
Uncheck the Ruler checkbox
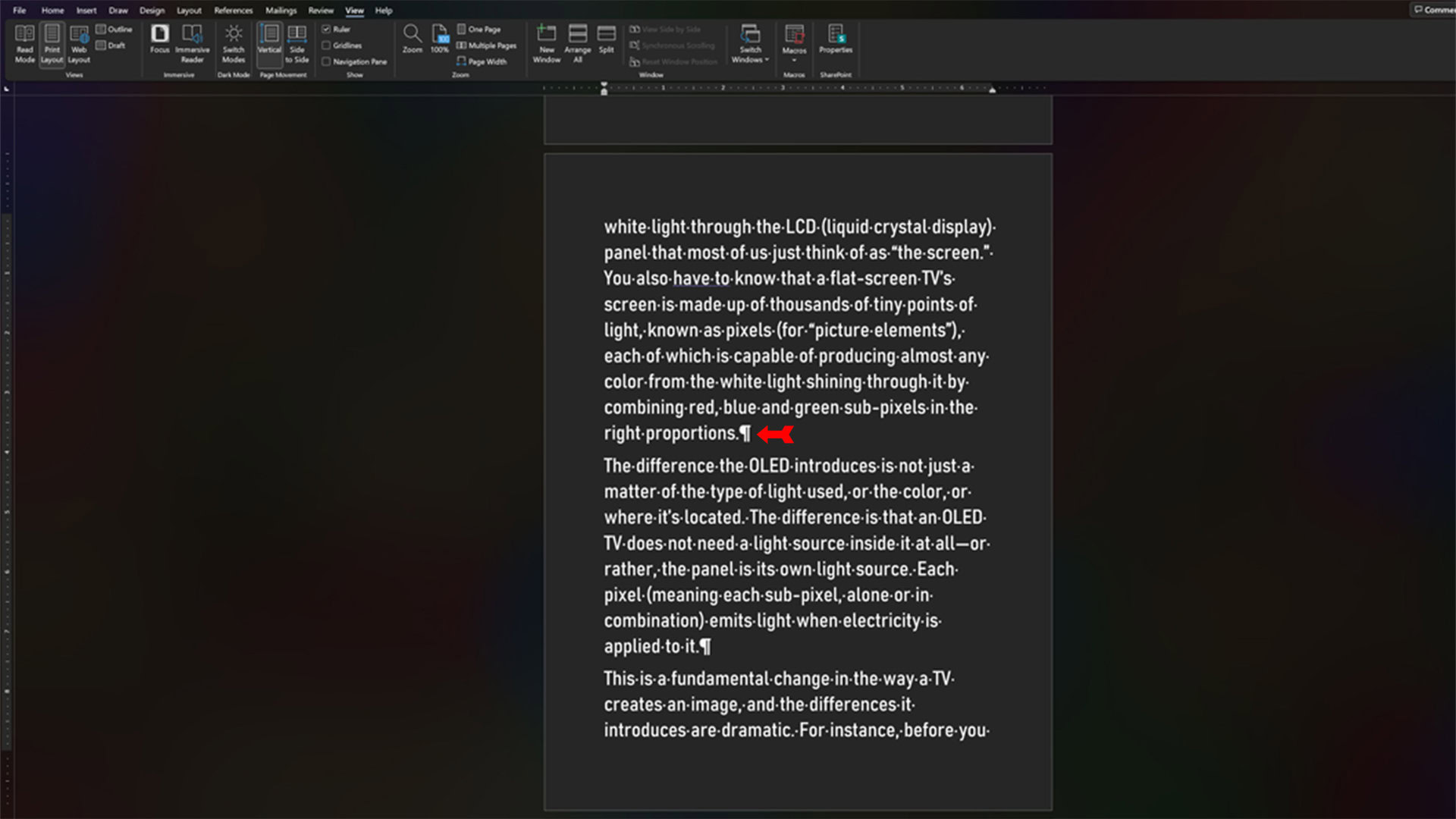326,29
